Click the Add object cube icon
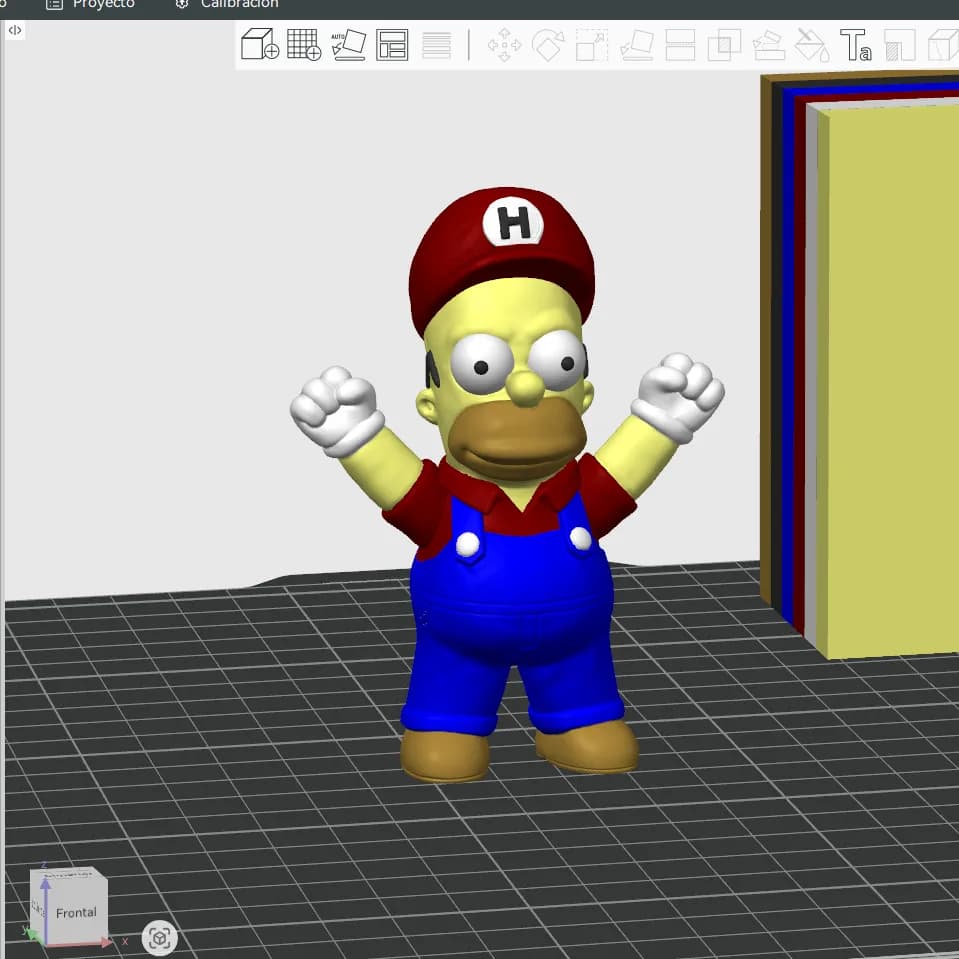The image size is (959, 959). click(x=260, y=44)
